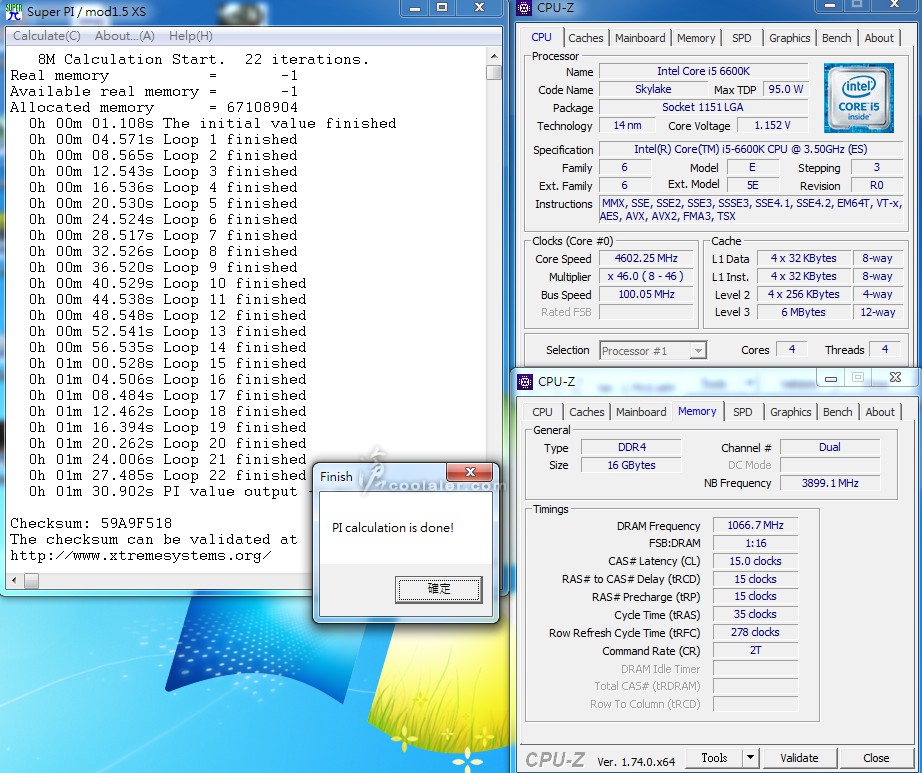Open SPD tab in the CPU-Z processor window
922x773 pixels.
[741, 38]
